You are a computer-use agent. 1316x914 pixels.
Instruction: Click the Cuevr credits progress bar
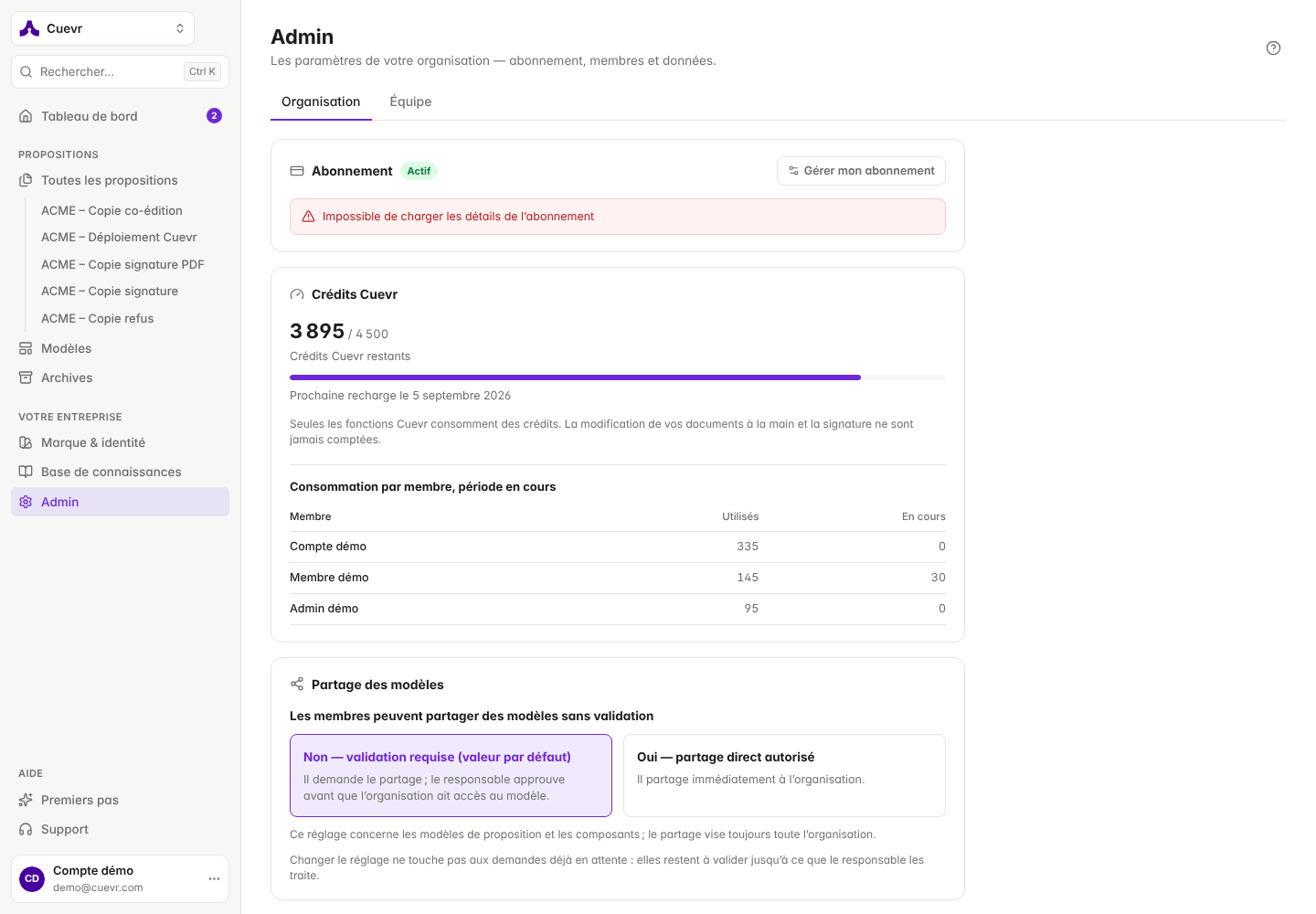pos(618,377)
